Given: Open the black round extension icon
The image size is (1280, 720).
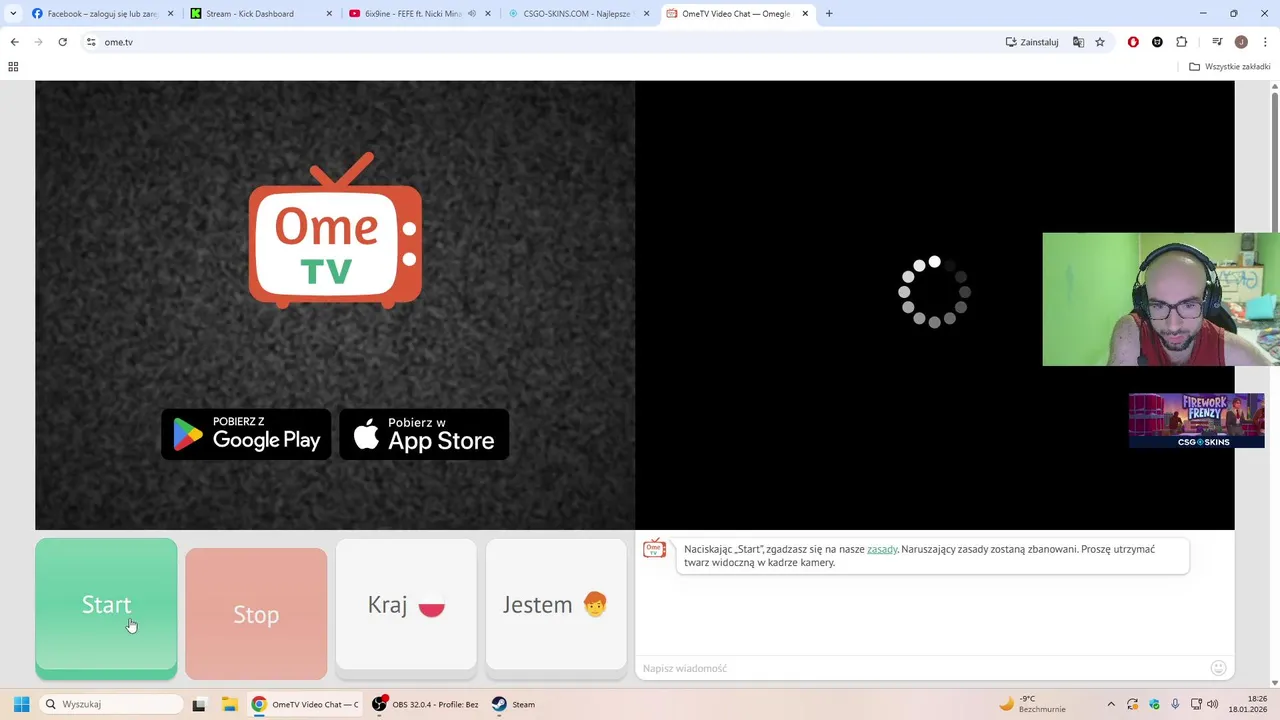Looking at the screenshot, I should [x=1157, y=42].
